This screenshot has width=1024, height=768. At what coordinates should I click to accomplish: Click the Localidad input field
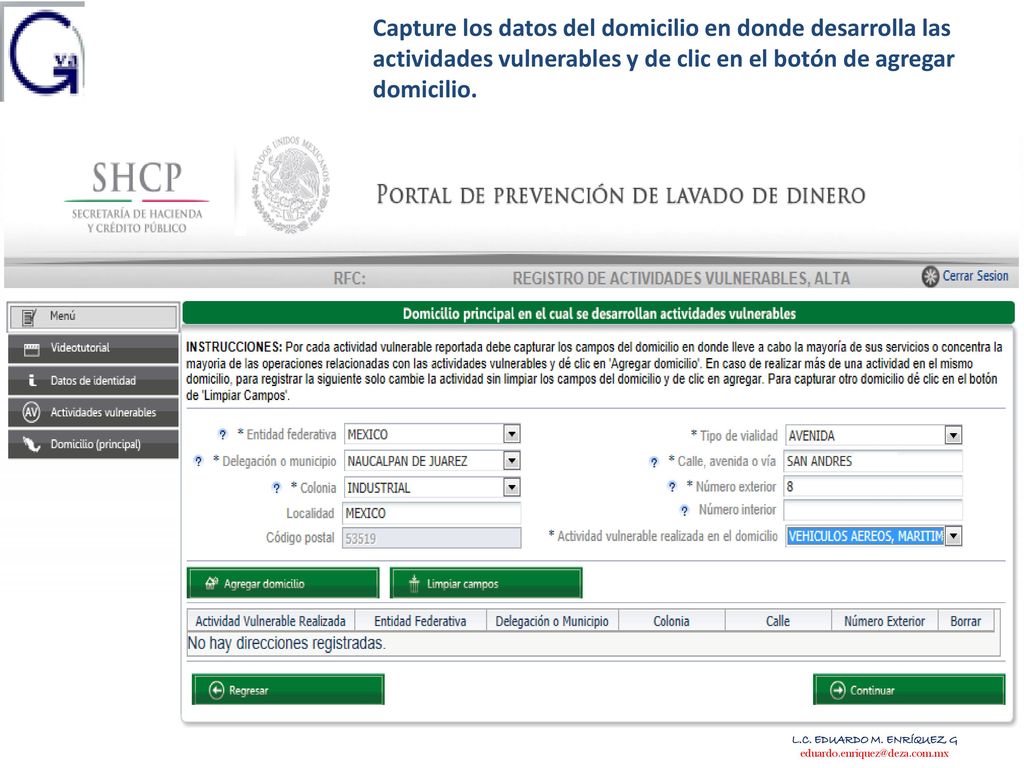[432, 513]
